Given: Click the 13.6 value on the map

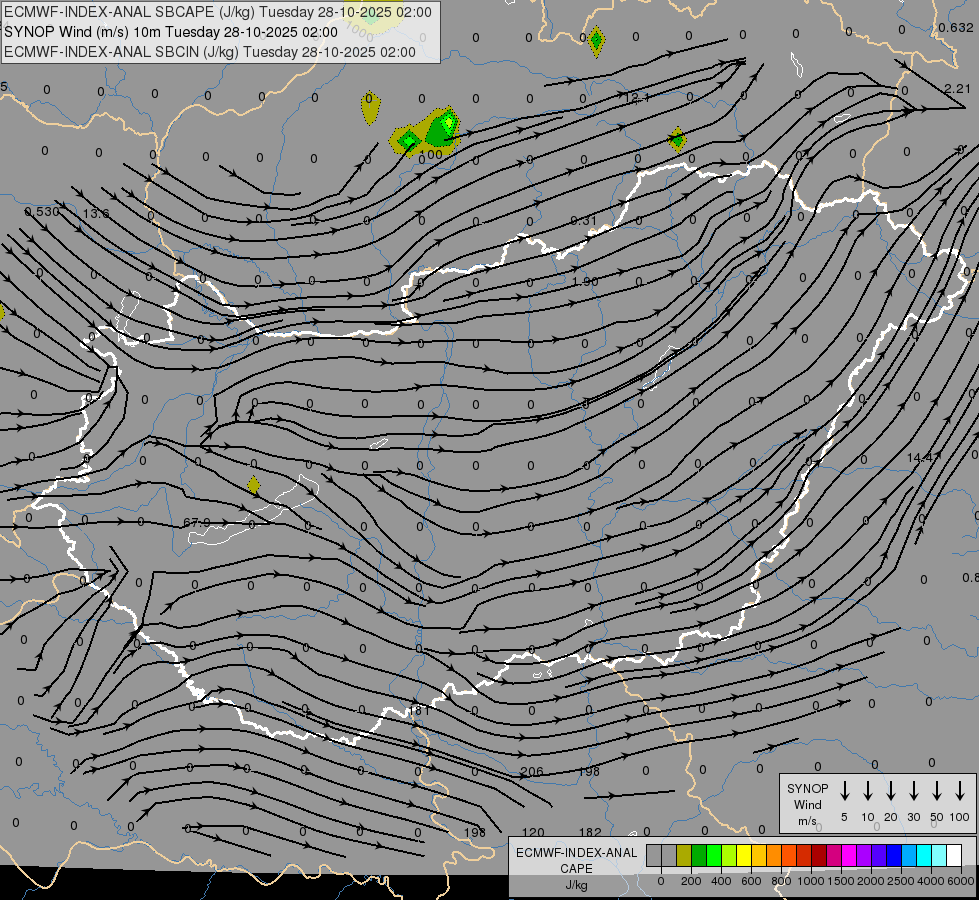Looking at the screenshot, I should pos(96,214).
